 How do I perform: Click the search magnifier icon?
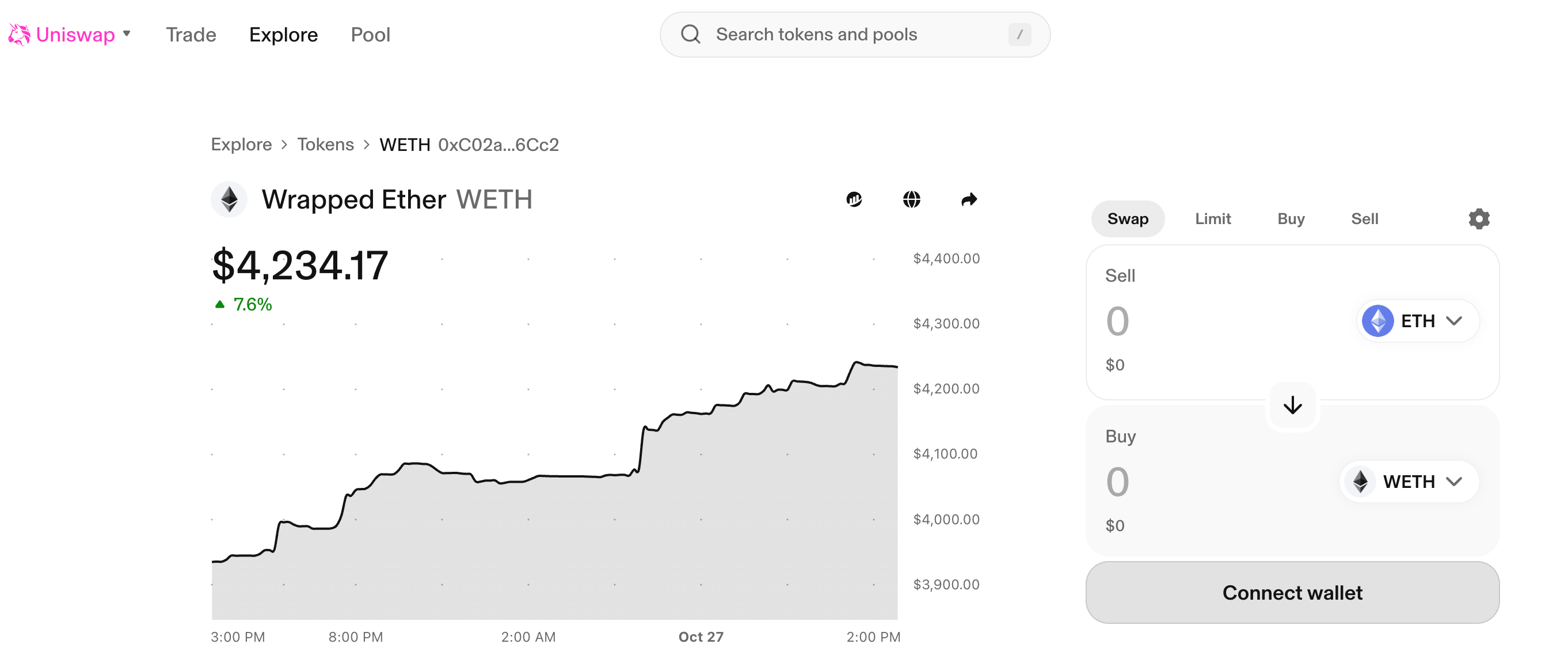coord(690,34)
